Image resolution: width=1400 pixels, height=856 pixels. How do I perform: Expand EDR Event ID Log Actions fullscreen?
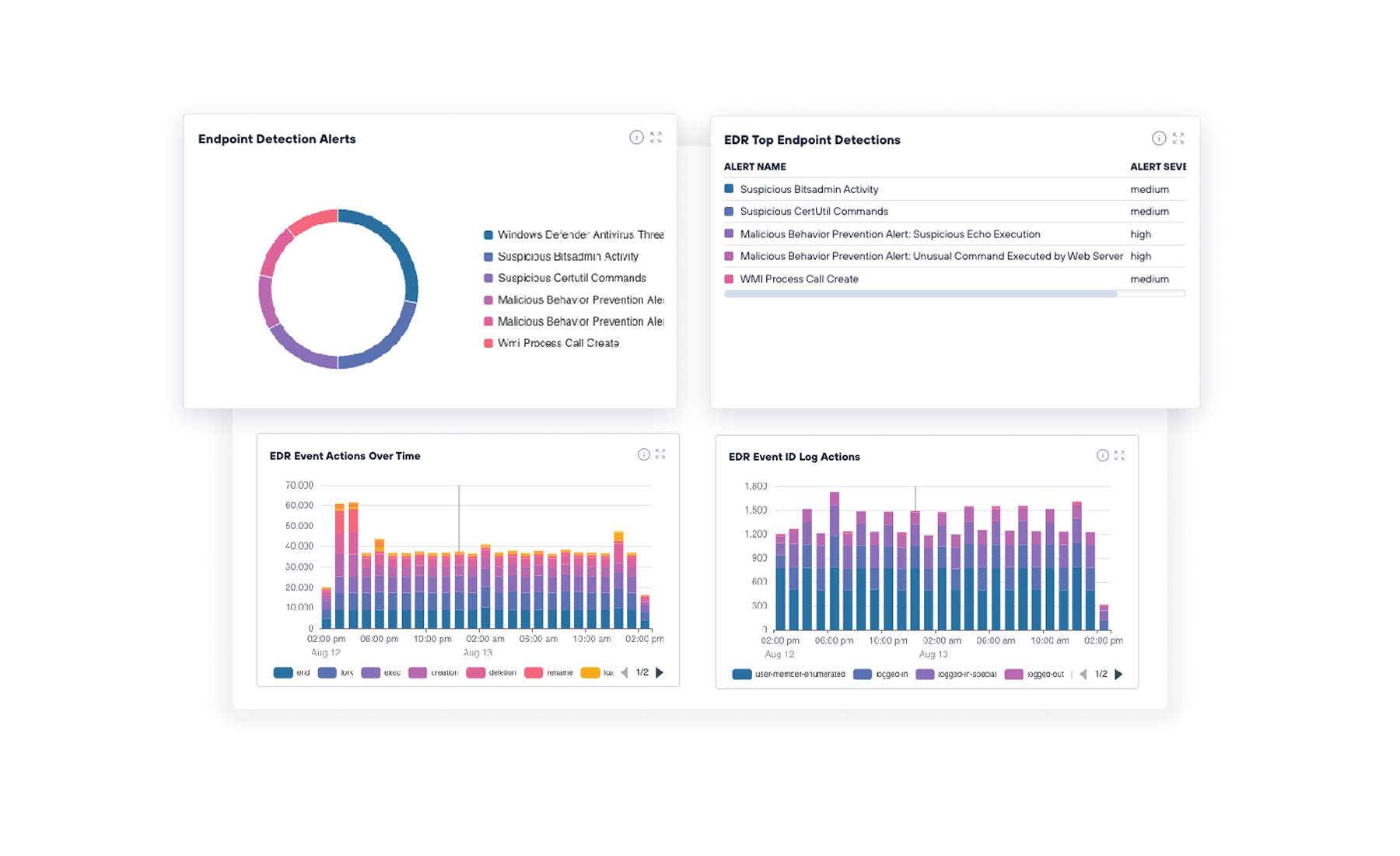tap(1119, 455)
